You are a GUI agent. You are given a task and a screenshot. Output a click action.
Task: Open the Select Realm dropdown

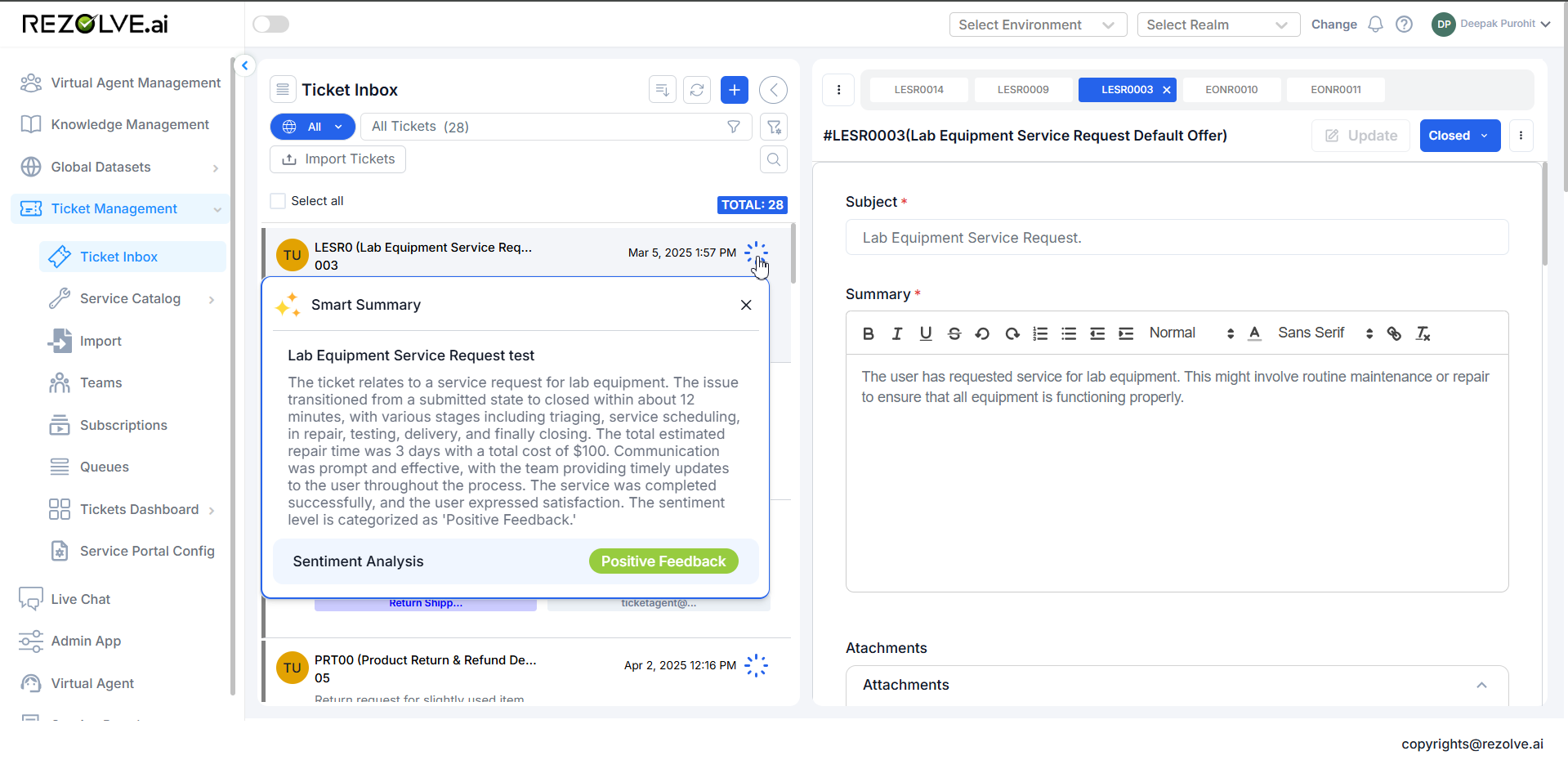tap(1218, 25)
